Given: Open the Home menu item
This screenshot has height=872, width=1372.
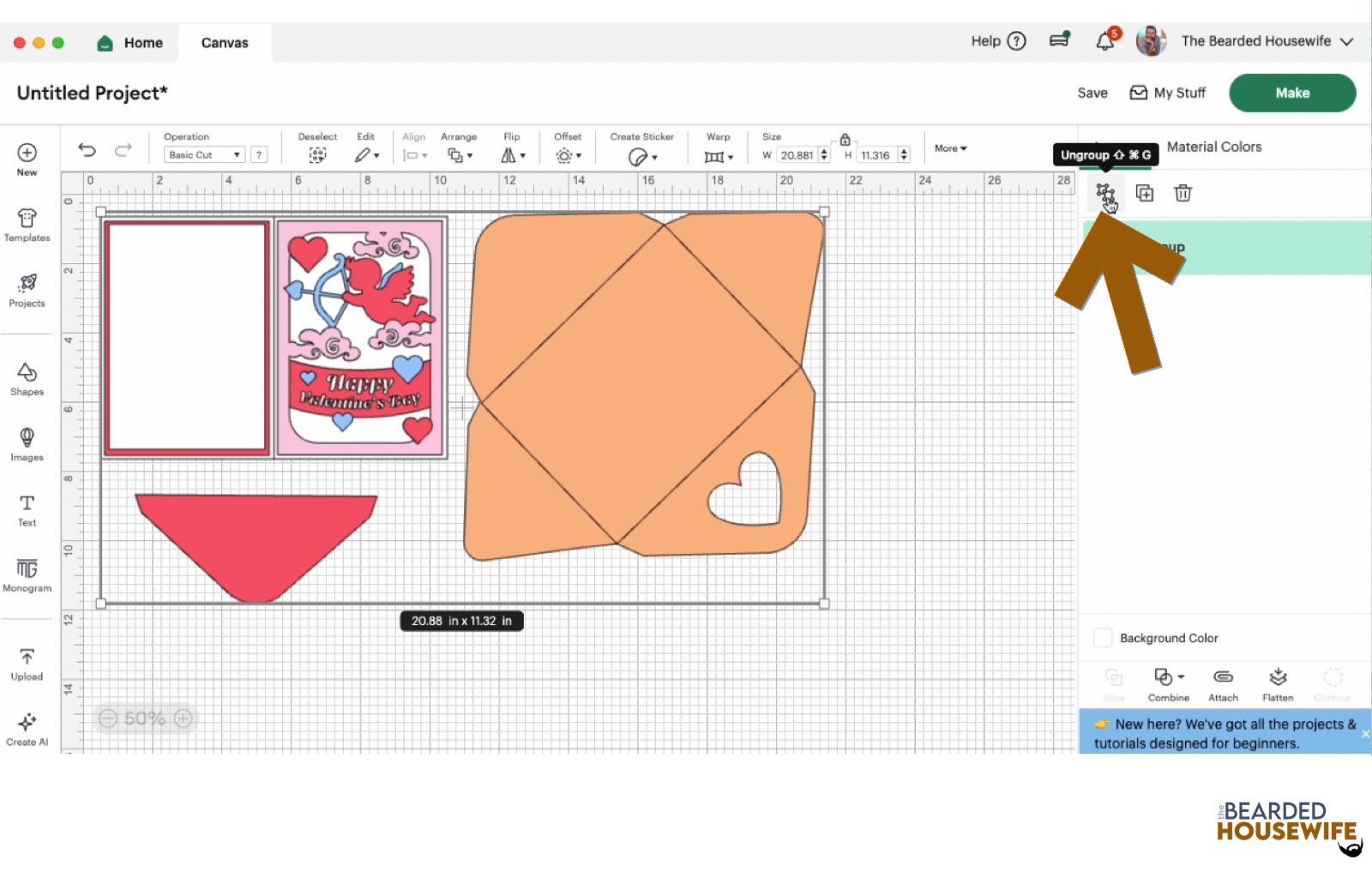Looking at the screenshot, I should pyautogui.click(x=130, y=42).
